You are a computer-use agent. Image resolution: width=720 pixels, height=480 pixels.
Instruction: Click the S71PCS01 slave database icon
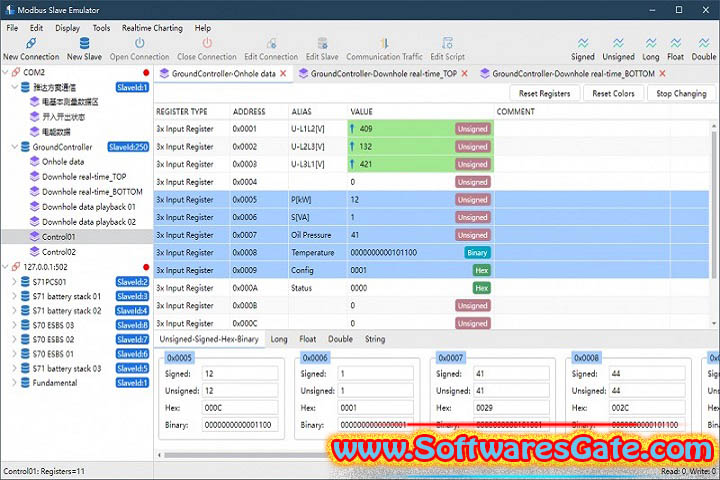(x=25, y=282)
